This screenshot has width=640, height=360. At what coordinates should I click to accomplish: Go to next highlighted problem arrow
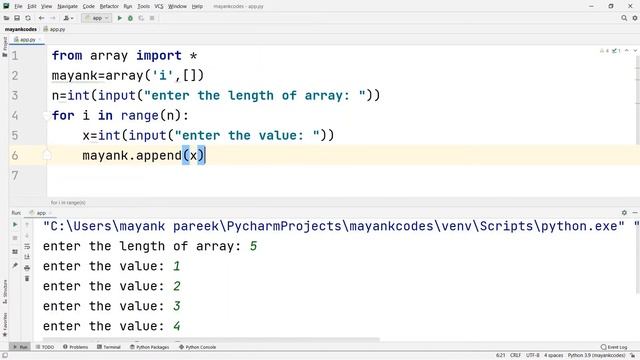point(635,51)
